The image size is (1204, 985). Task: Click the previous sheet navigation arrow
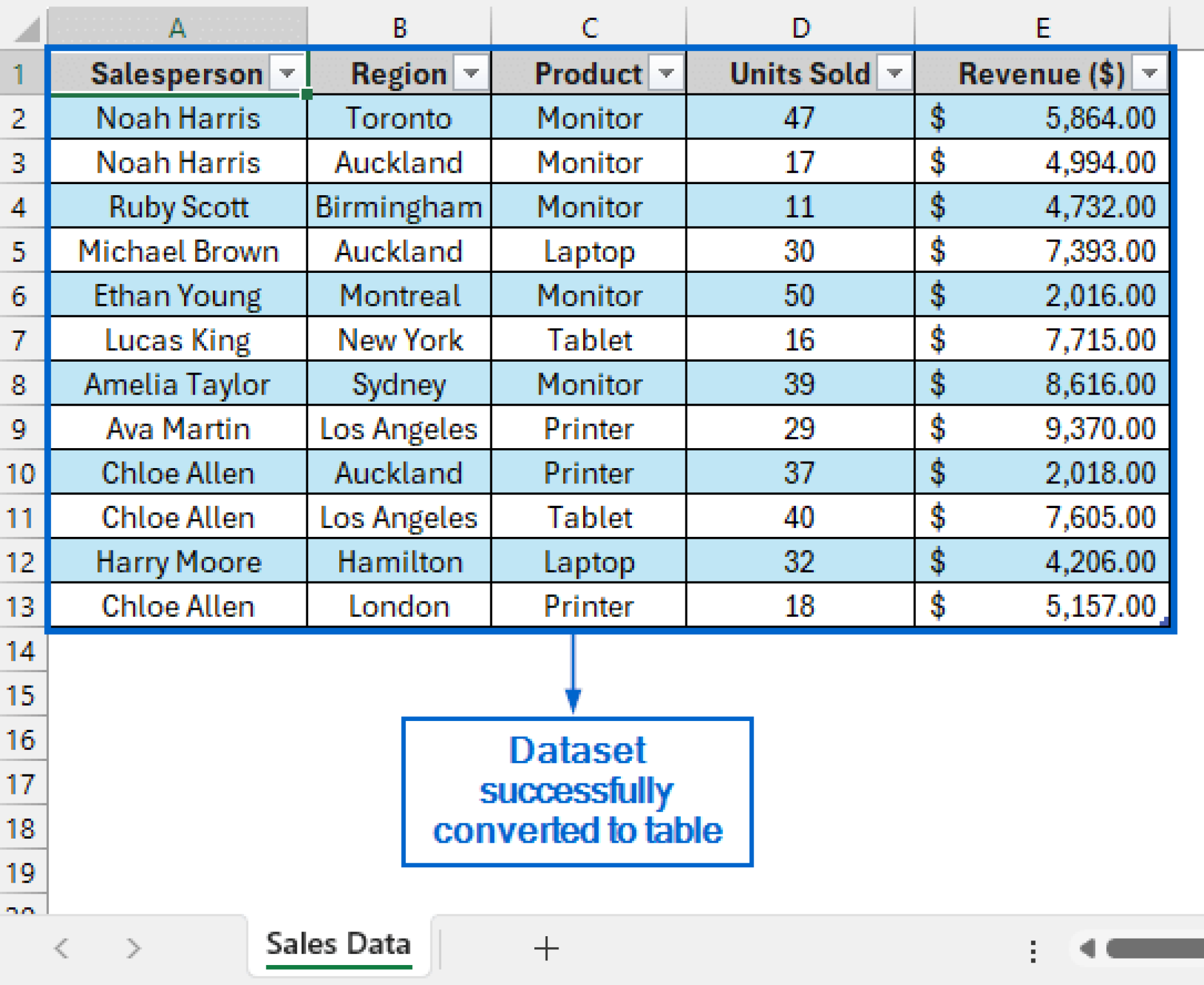click(x=63, y=947)
